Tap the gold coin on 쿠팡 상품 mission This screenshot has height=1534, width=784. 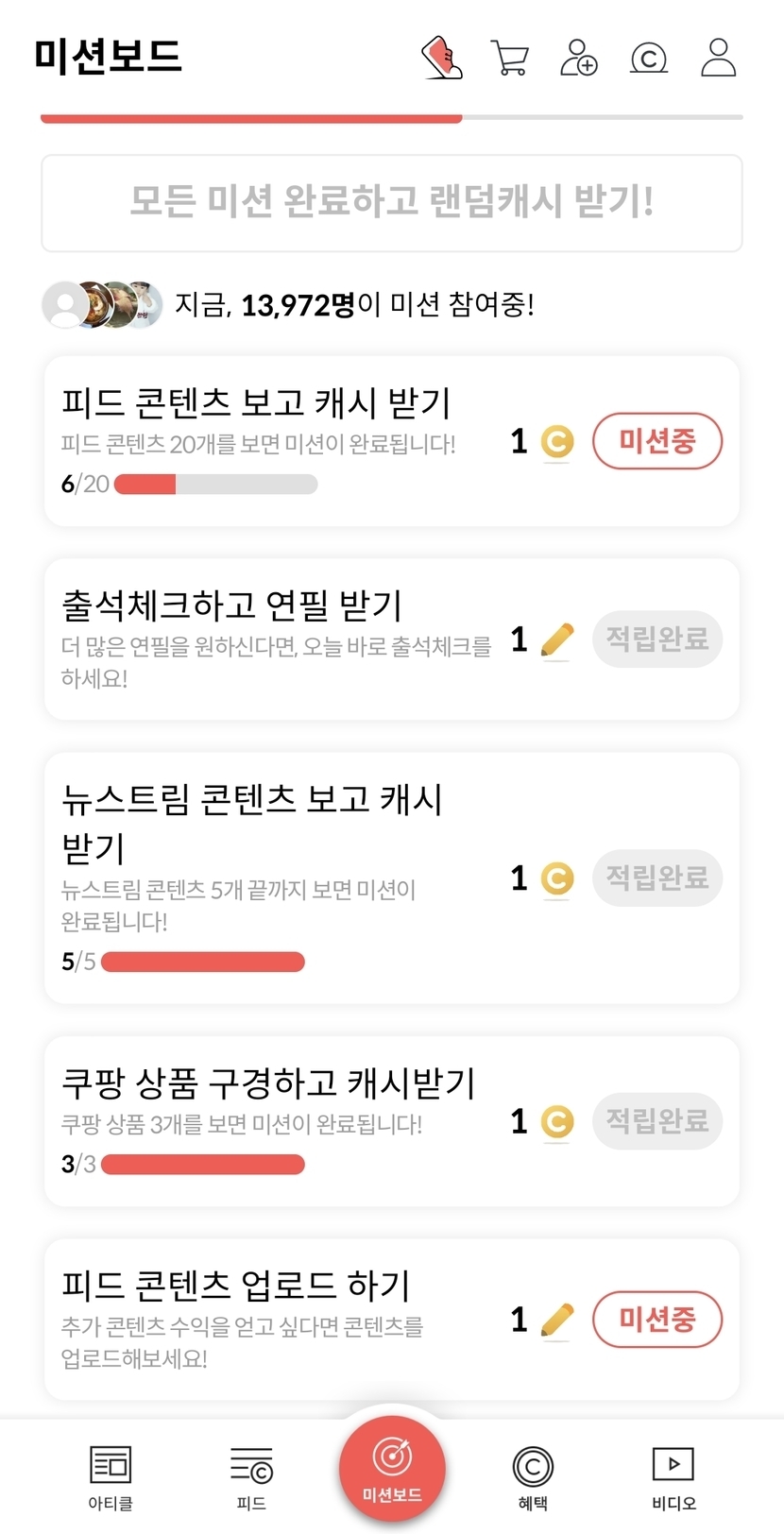556,1121
